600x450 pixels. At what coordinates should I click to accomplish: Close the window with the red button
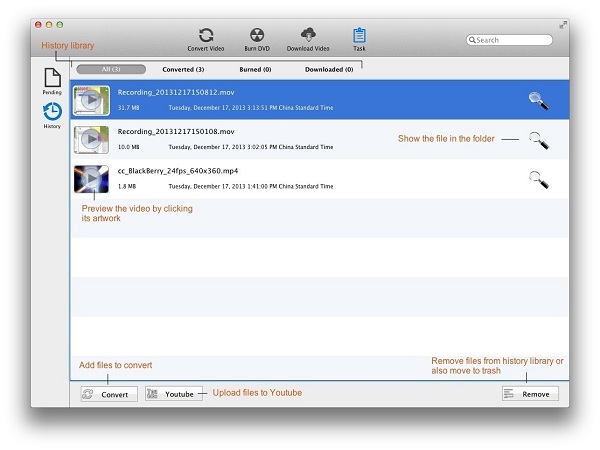38,25
